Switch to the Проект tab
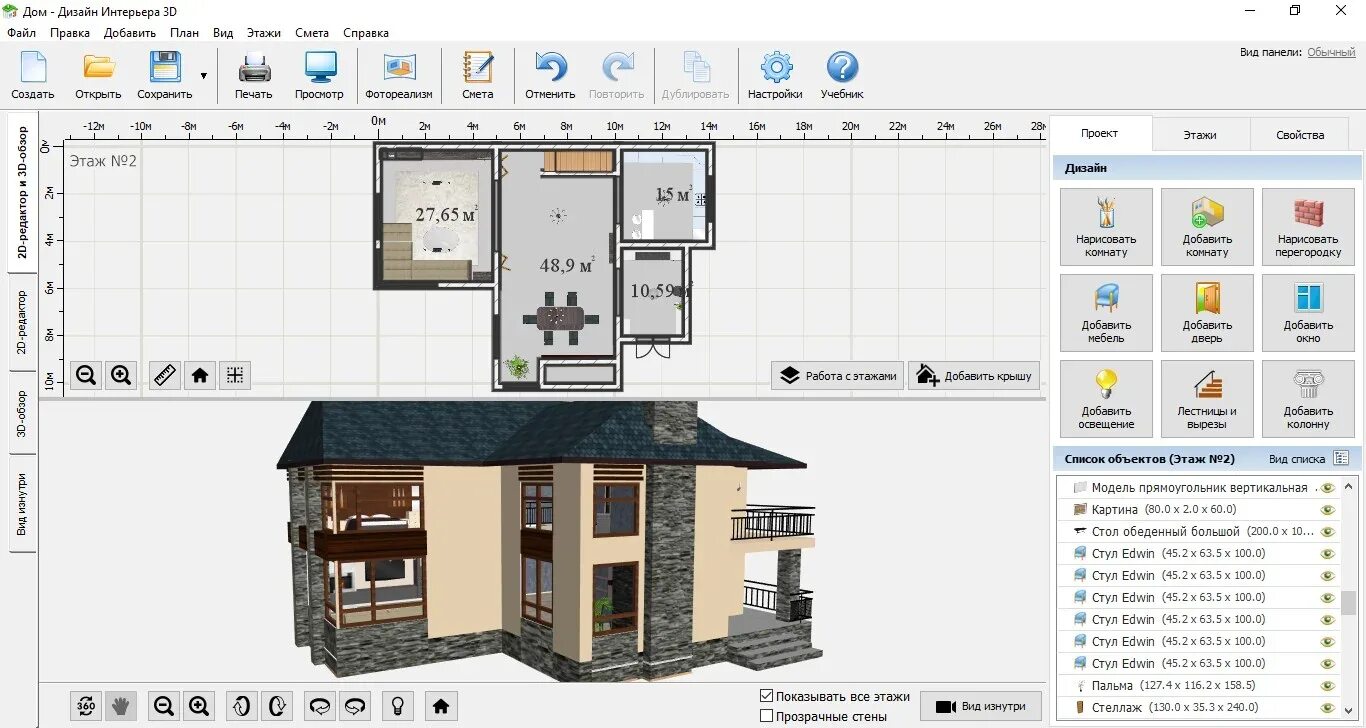The width and height of the screenshot is (1366, 728). [x=1100, y=133]
